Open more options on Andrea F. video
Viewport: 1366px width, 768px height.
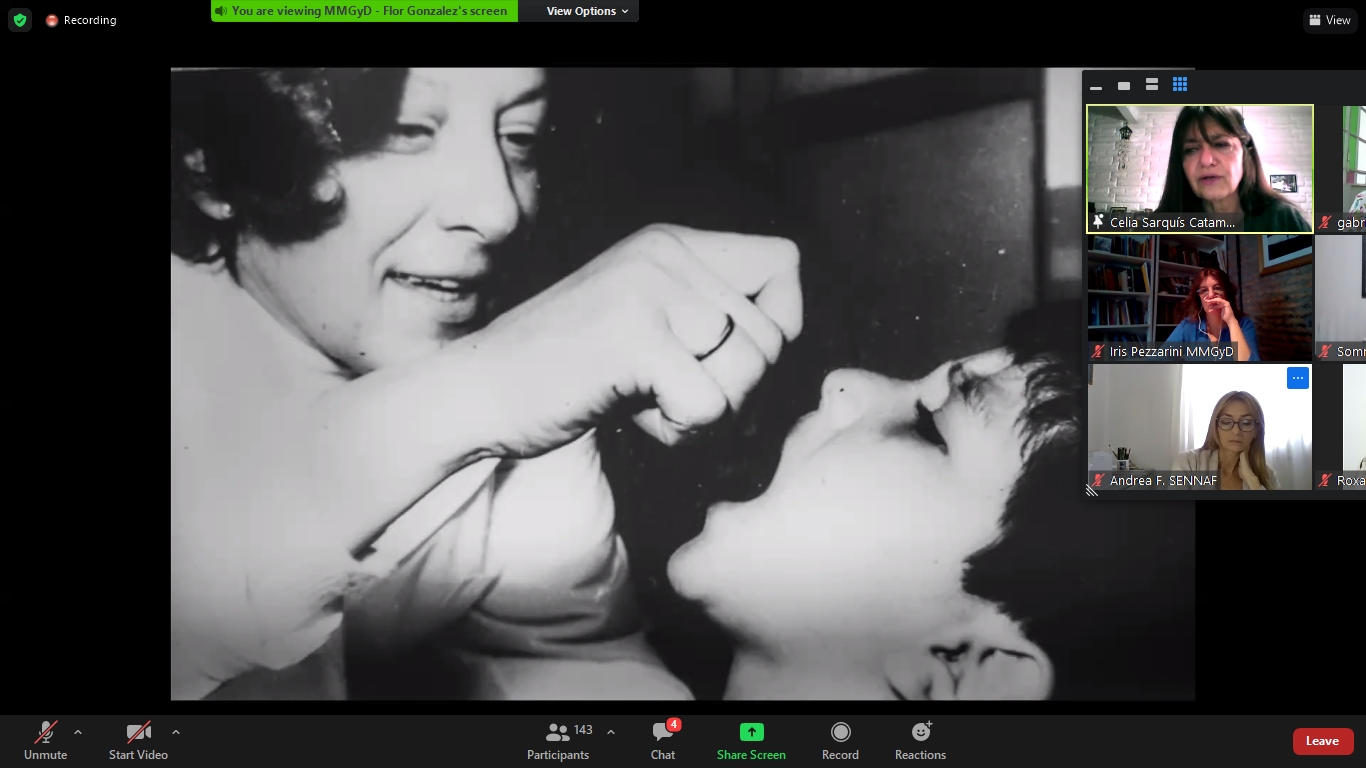pos(1297,378)
